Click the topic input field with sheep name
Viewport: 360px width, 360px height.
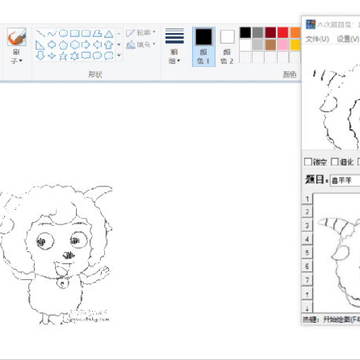[345, 181]
